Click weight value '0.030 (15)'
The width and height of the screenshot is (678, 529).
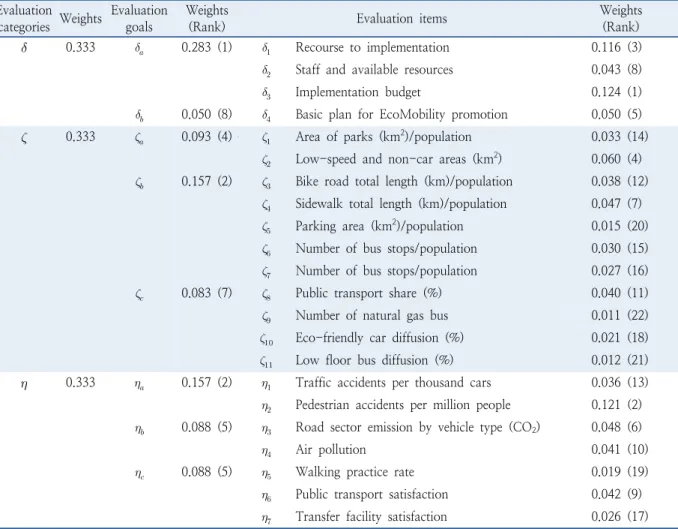[620, 248]
